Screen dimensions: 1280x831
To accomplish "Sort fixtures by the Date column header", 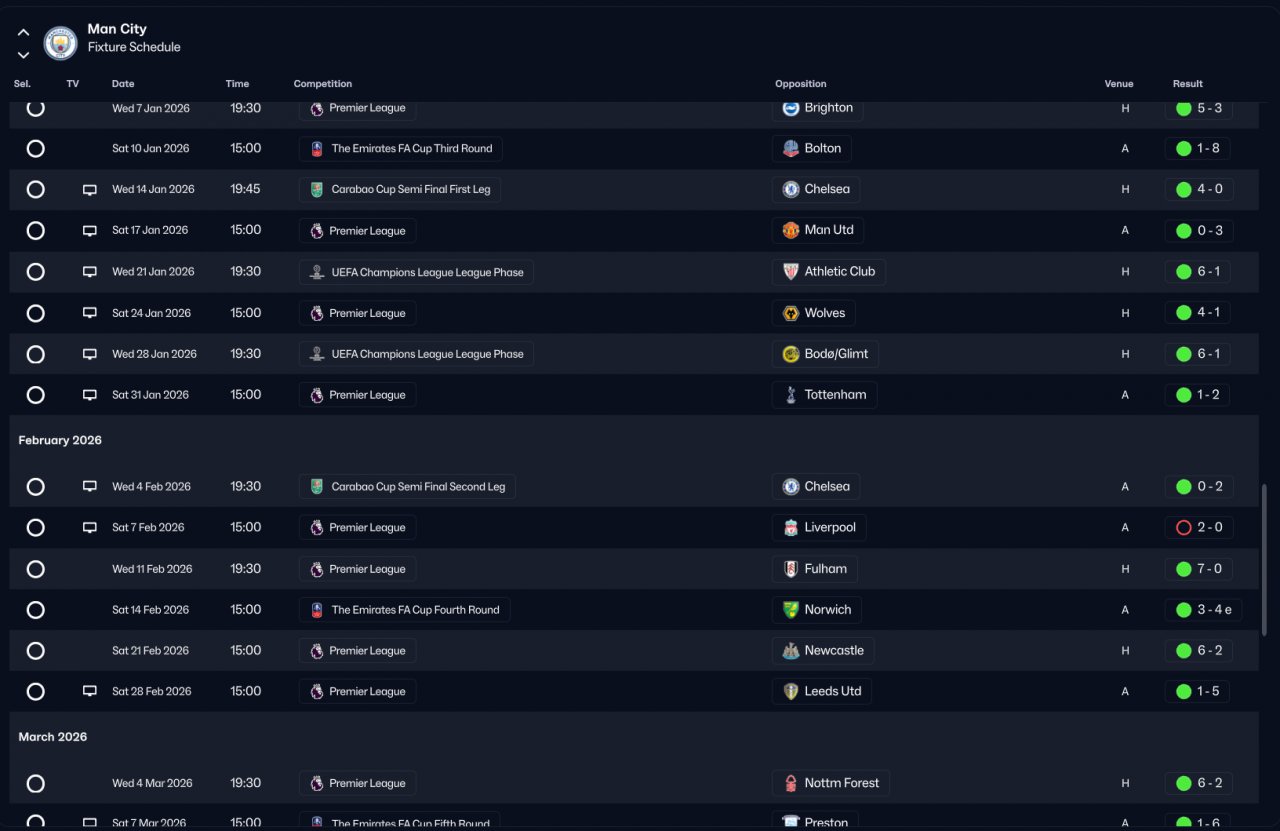I will pos(123,84).
